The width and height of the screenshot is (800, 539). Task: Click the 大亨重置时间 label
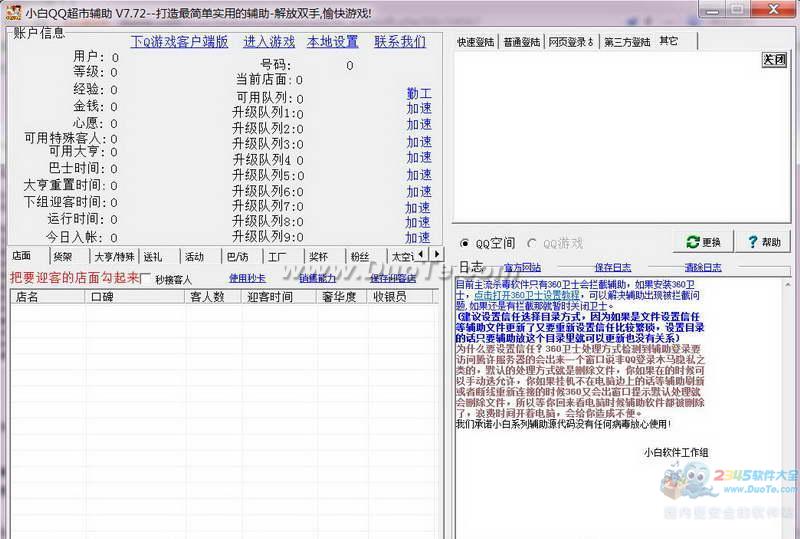click(x=64, y=185)
